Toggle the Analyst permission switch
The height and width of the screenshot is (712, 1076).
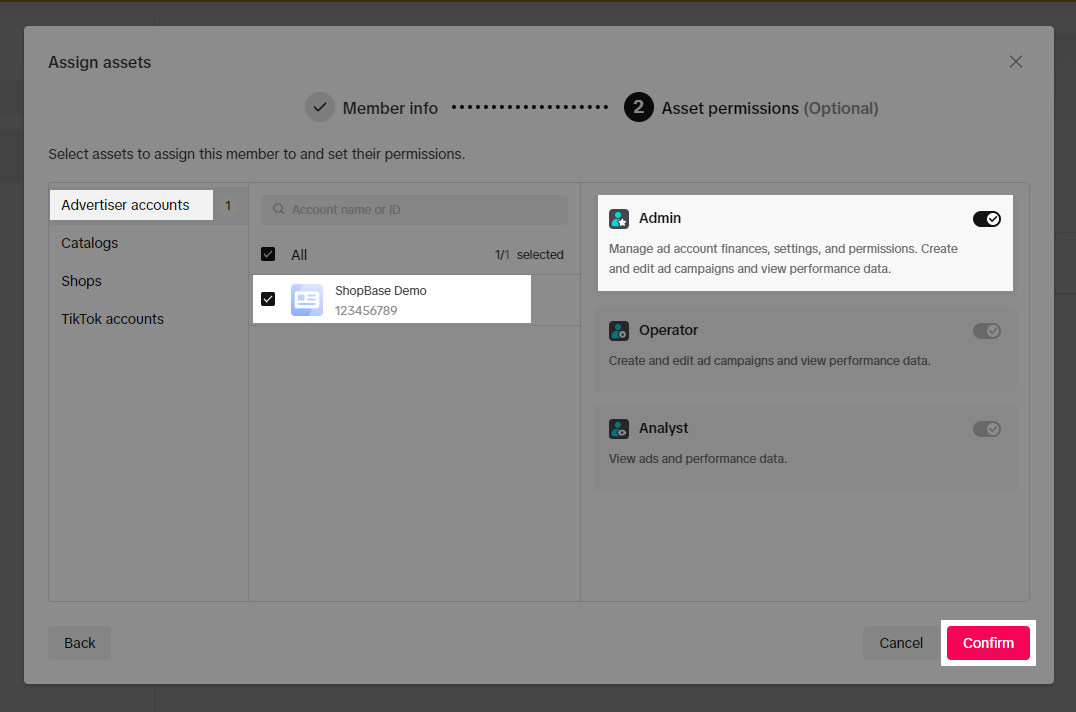click(x=987, y=429)
